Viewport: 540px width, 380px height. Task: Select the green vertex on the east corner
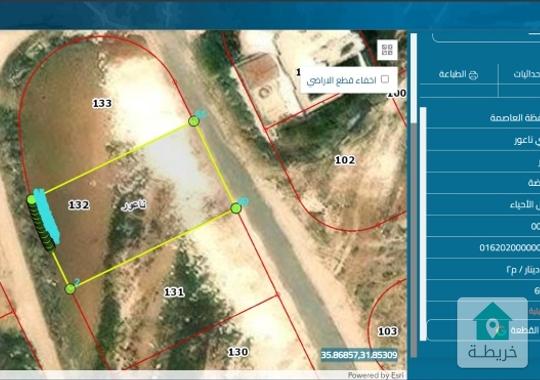236,208
